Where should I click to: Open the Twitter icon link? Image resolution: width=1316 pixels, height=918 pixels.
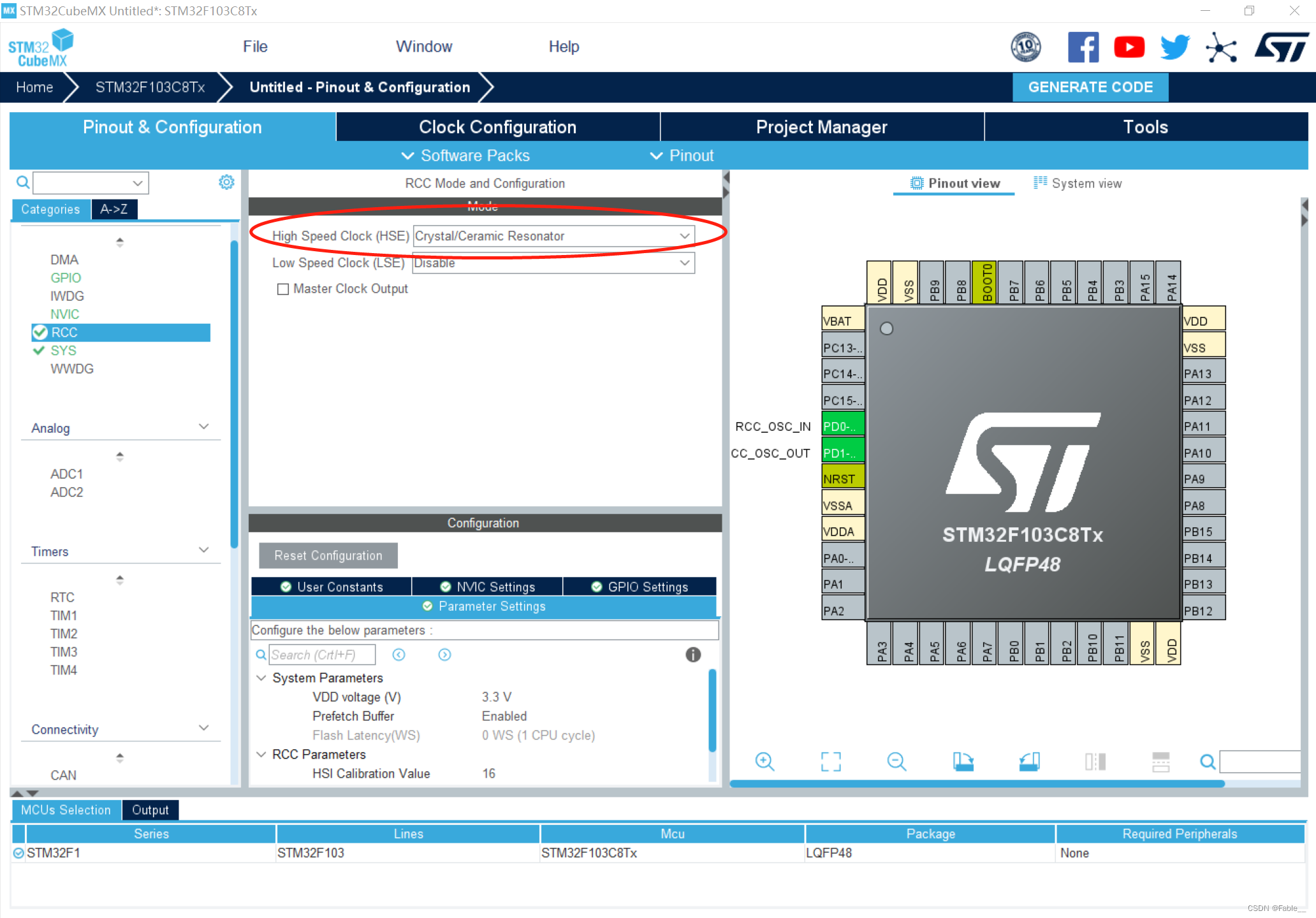click(1174, 47)
